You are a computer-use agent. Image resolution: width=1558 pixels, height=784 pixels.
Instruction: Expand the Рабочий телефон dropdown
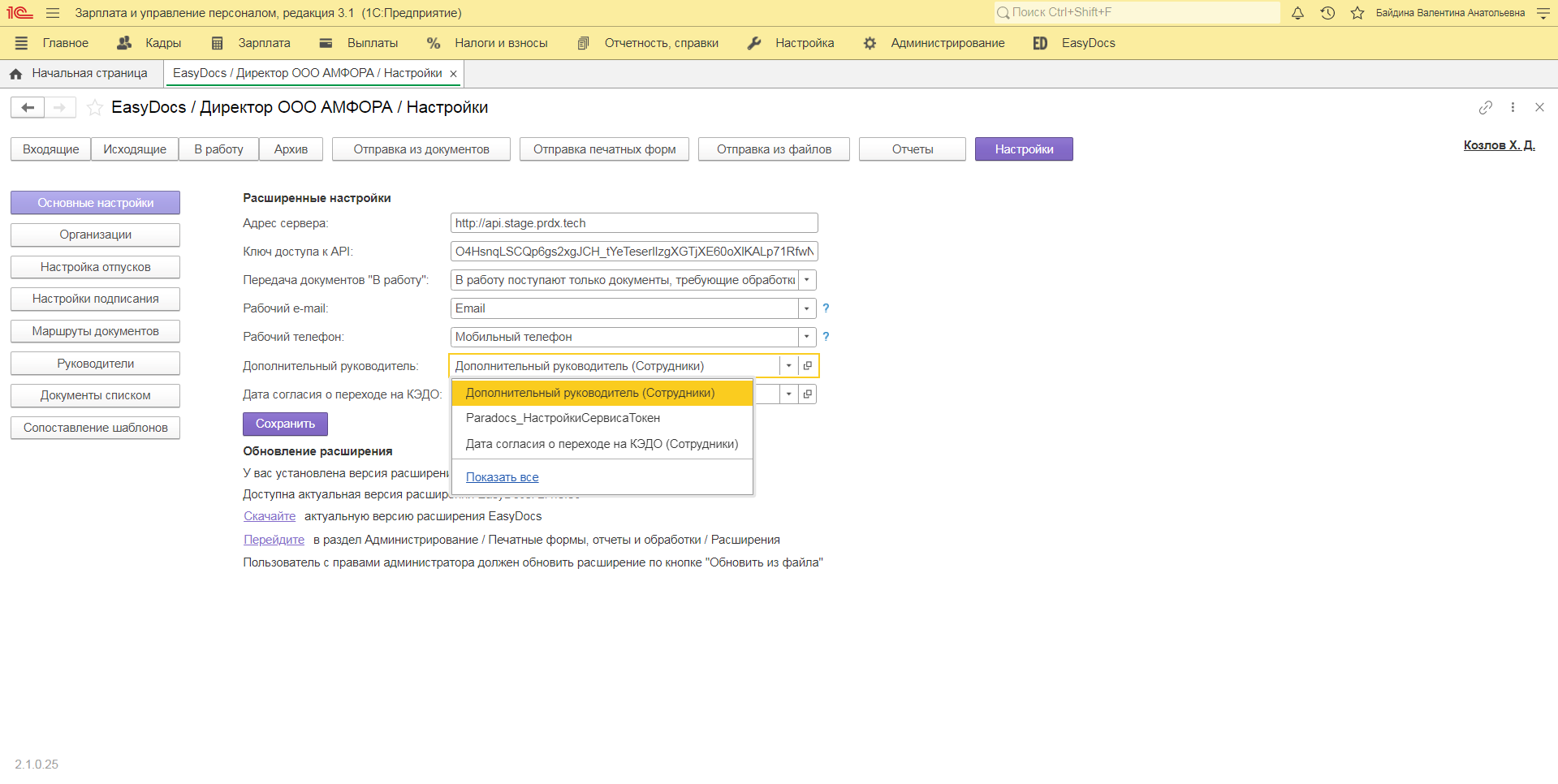tap(806, 337)
